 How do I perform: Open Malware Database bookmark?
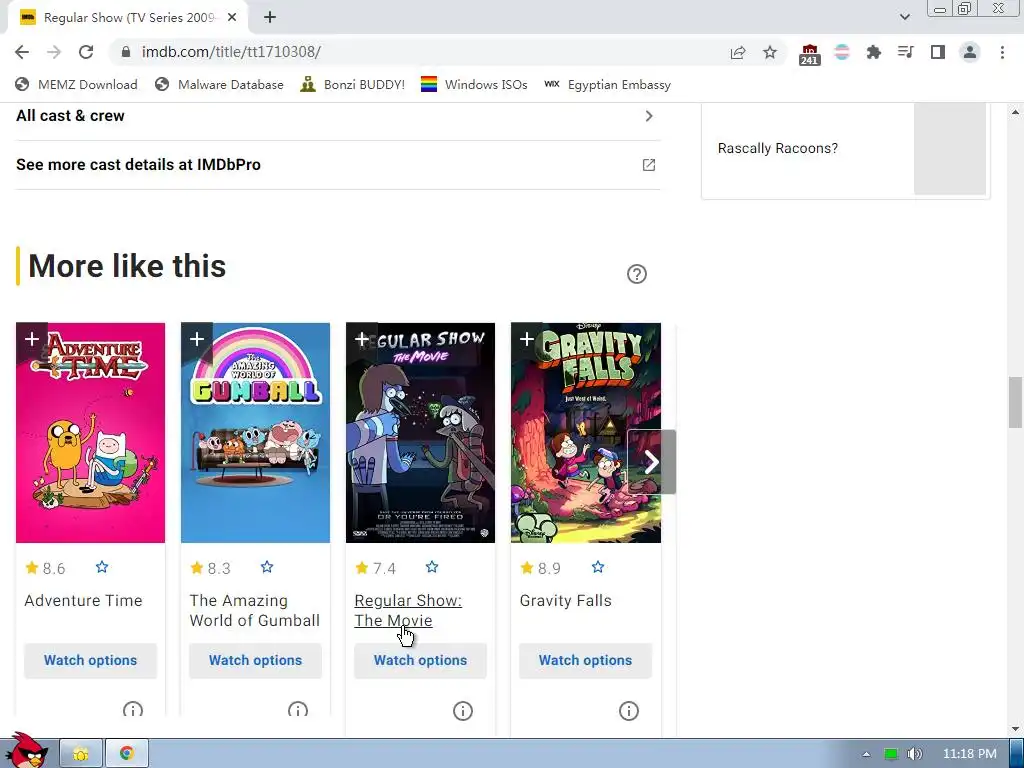point(219,84)
